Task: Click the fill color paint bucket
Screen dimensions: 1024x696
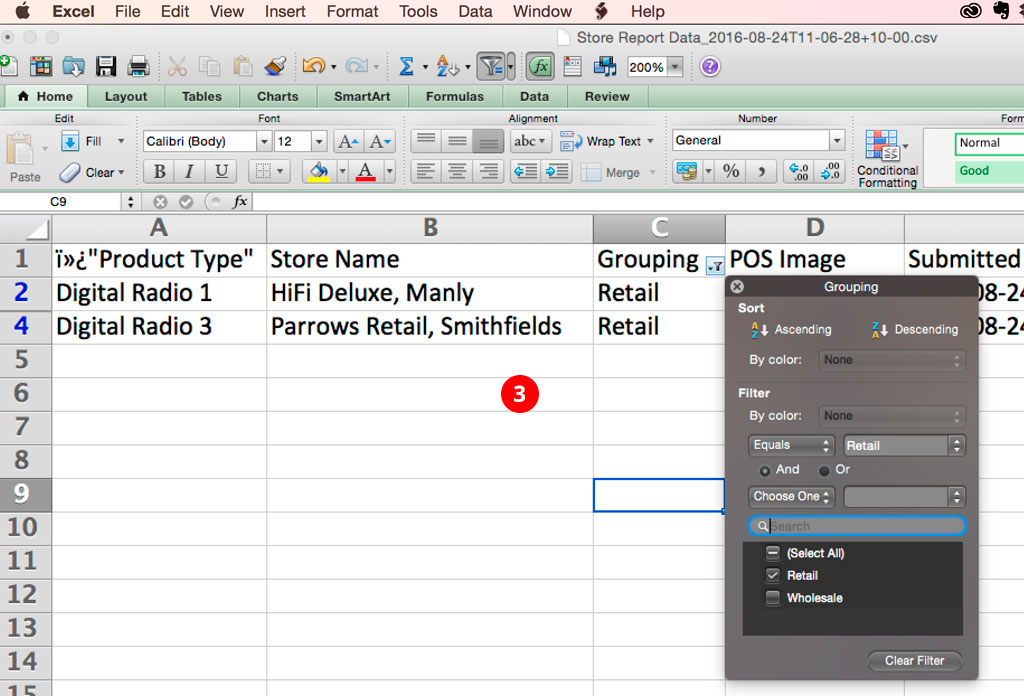Action: click(x=319, y=171)
